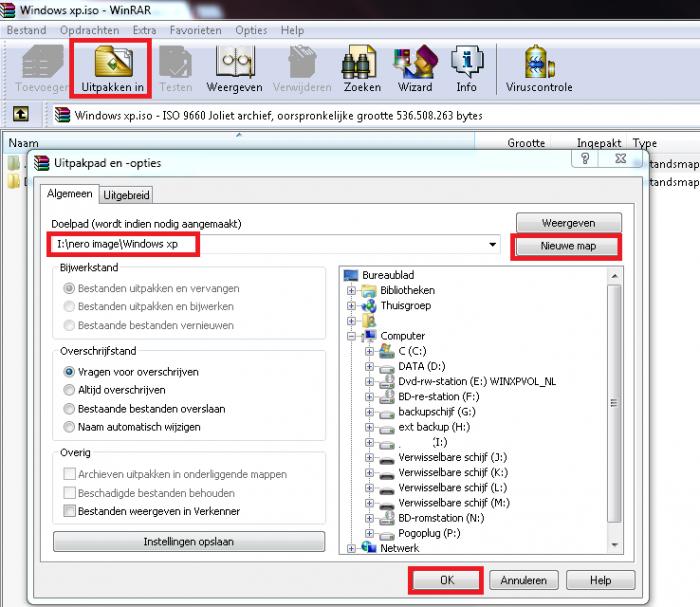Expand the Netwerk tree node
Viewport: 700px width, 607px height.
click(x=351, y=549)
